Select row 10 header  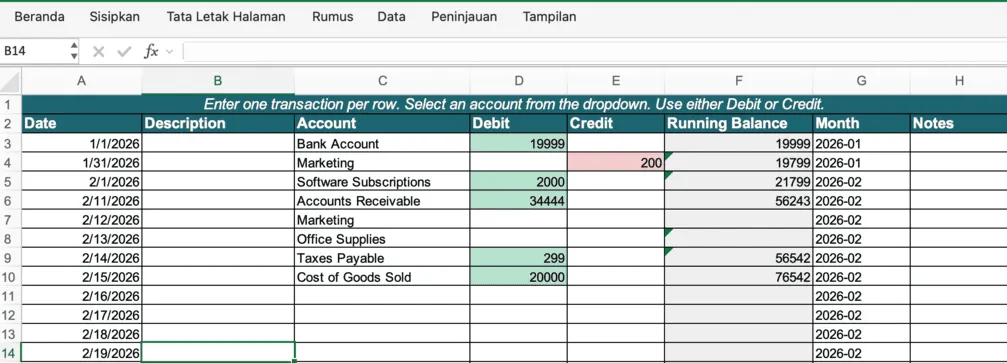tap(11, 277)
